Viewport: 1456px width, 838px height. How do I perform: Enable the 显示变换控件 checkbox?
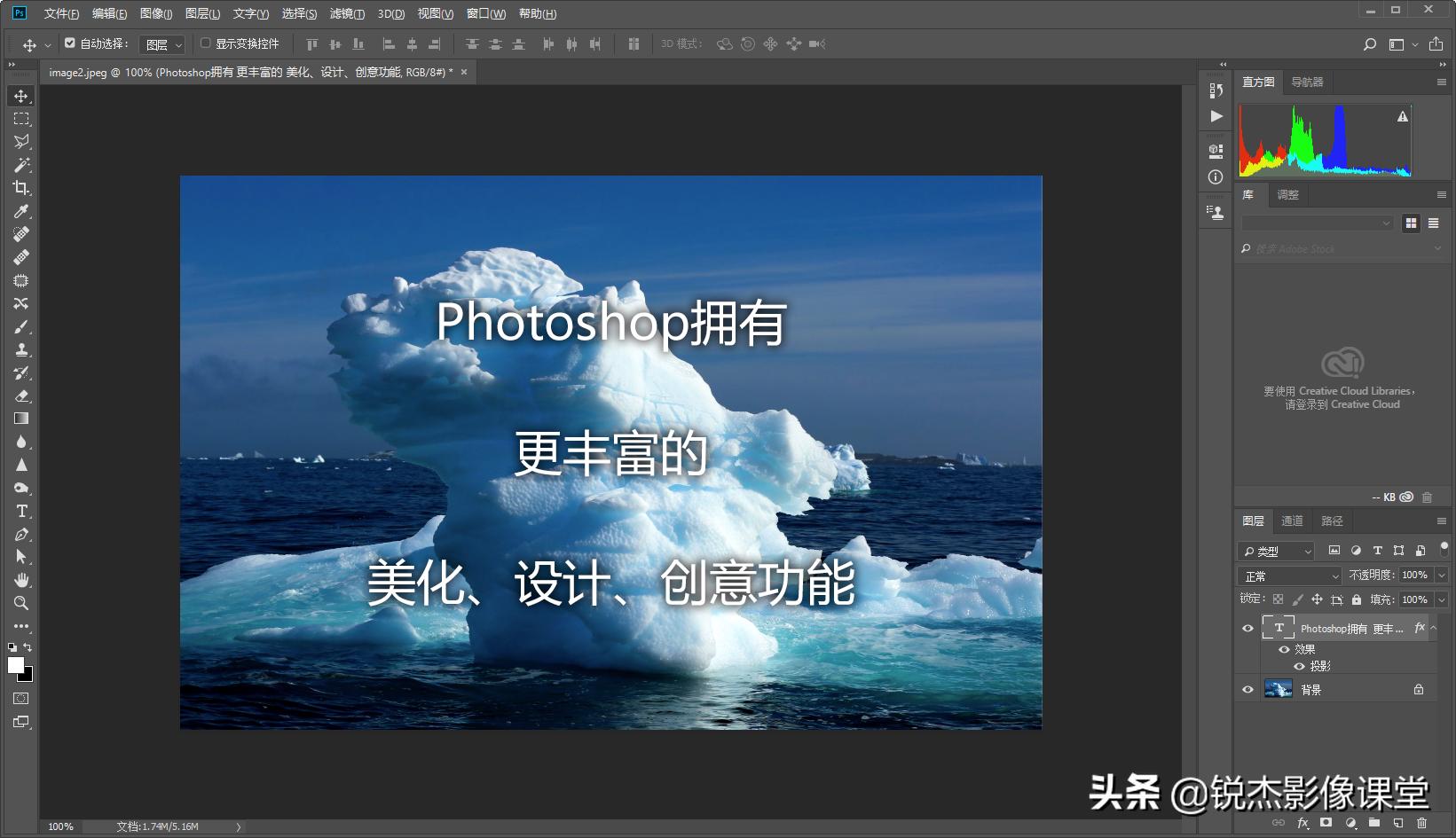coord(205,43)
